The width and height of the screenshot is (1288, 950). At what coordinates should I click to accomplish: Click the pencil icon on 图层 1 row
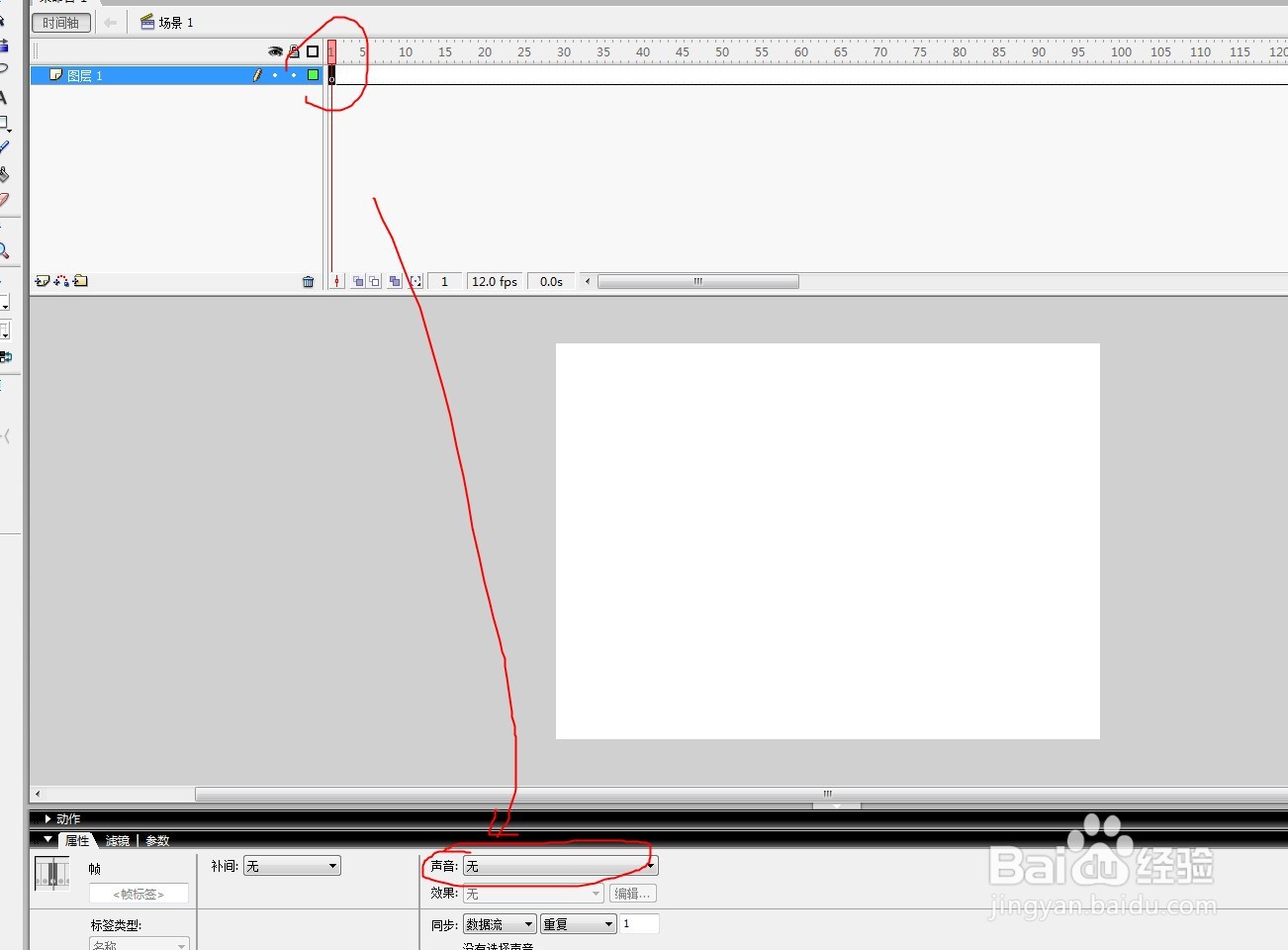tap(257, 75)
